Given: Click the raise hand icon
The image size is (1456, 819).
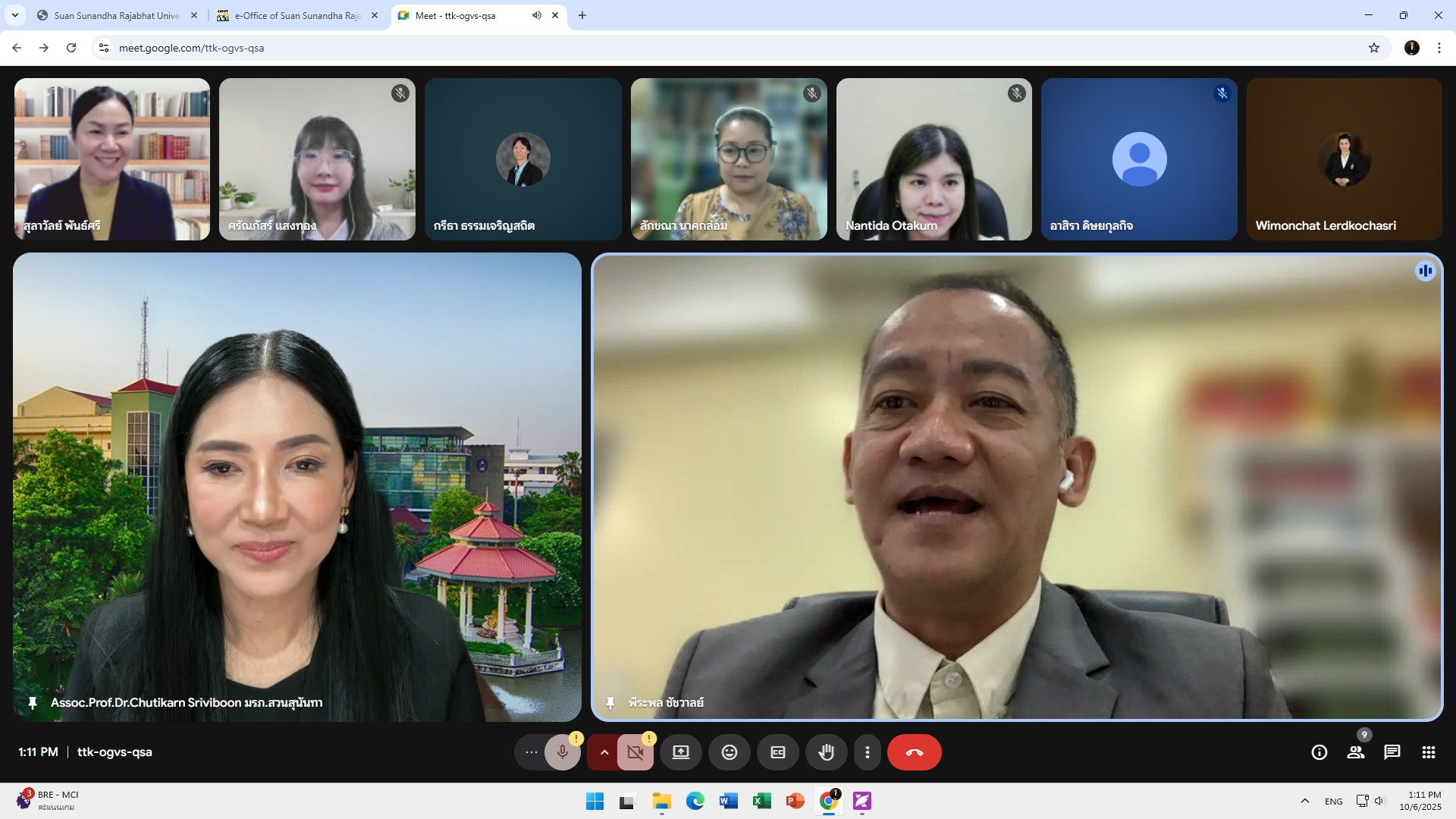Looking at the screenshot, I should click(x=826, y=752).
